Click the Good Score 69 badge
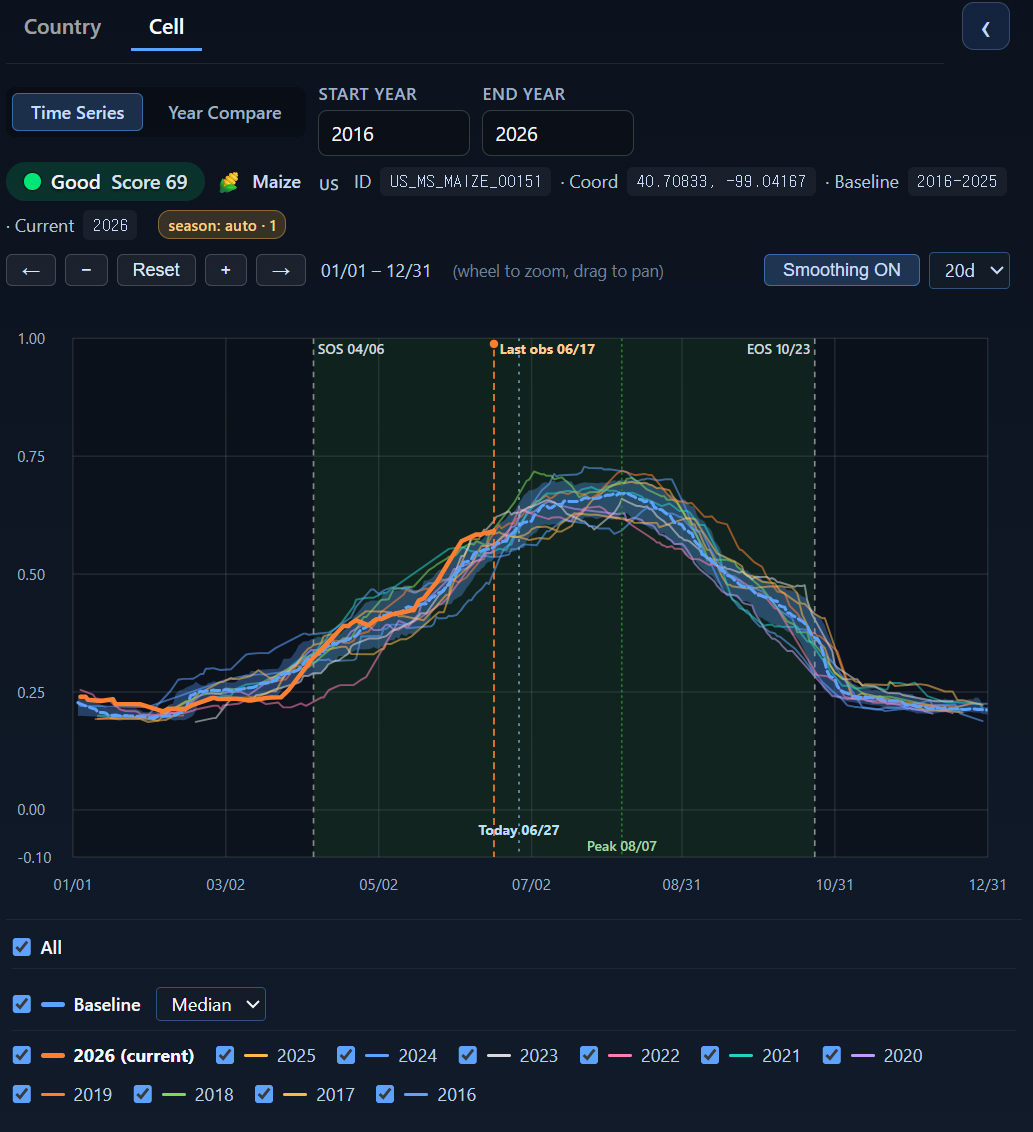Viewport: 1033px width, 1132px height. 105,182
